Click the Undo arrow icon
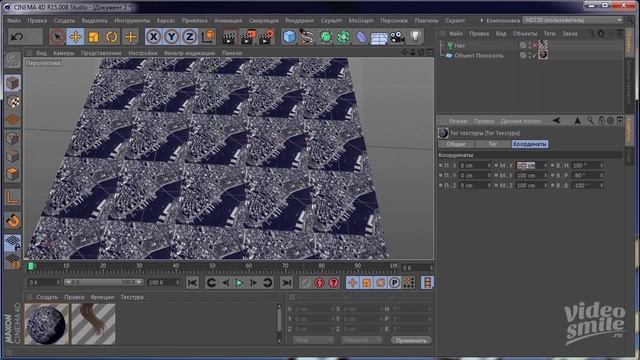 pyautogui.click(x=17, y=37)
